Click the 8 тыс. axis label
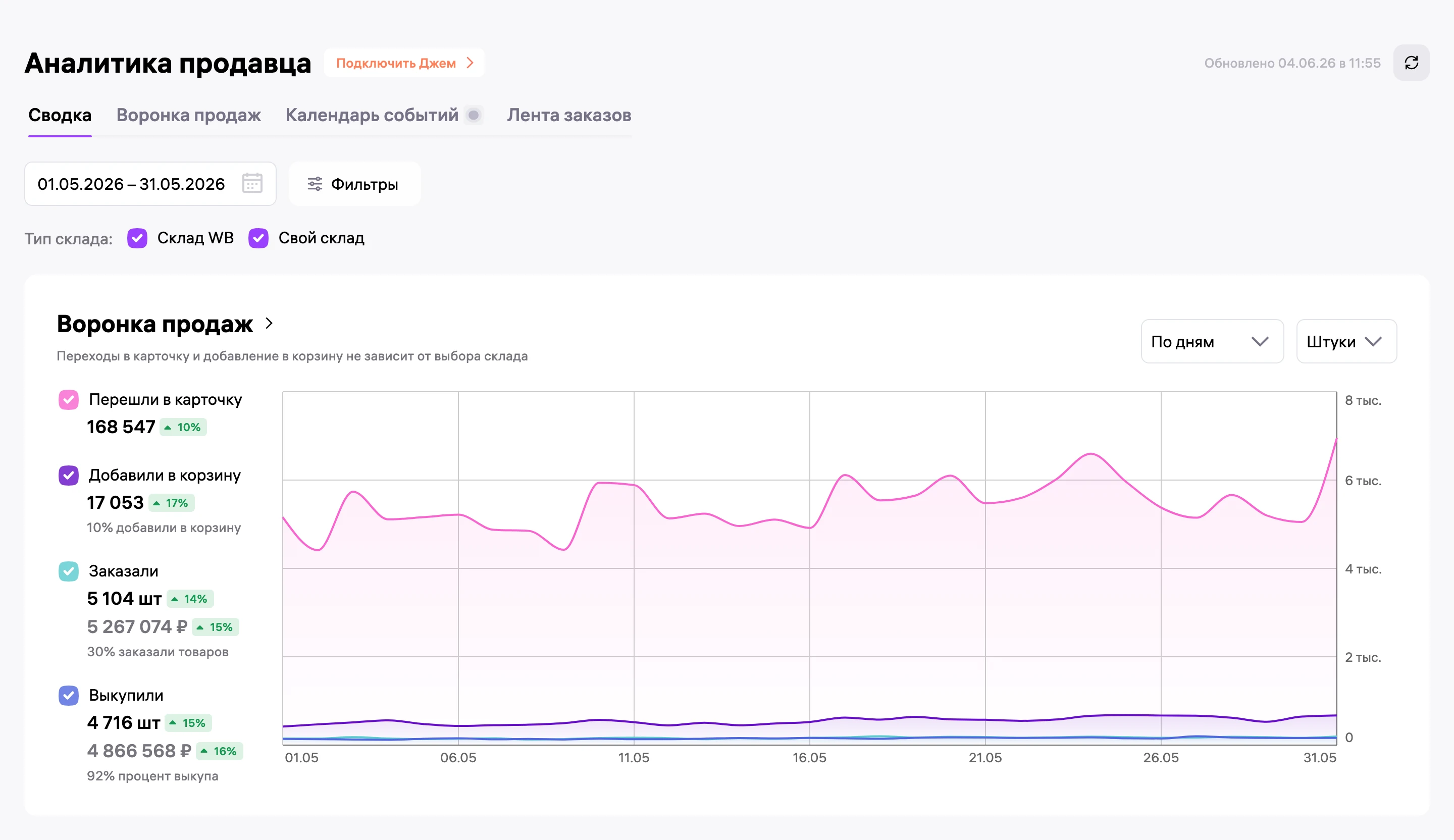The height and width of the screenshot is (840, 1454). [x=1364, y=400]
